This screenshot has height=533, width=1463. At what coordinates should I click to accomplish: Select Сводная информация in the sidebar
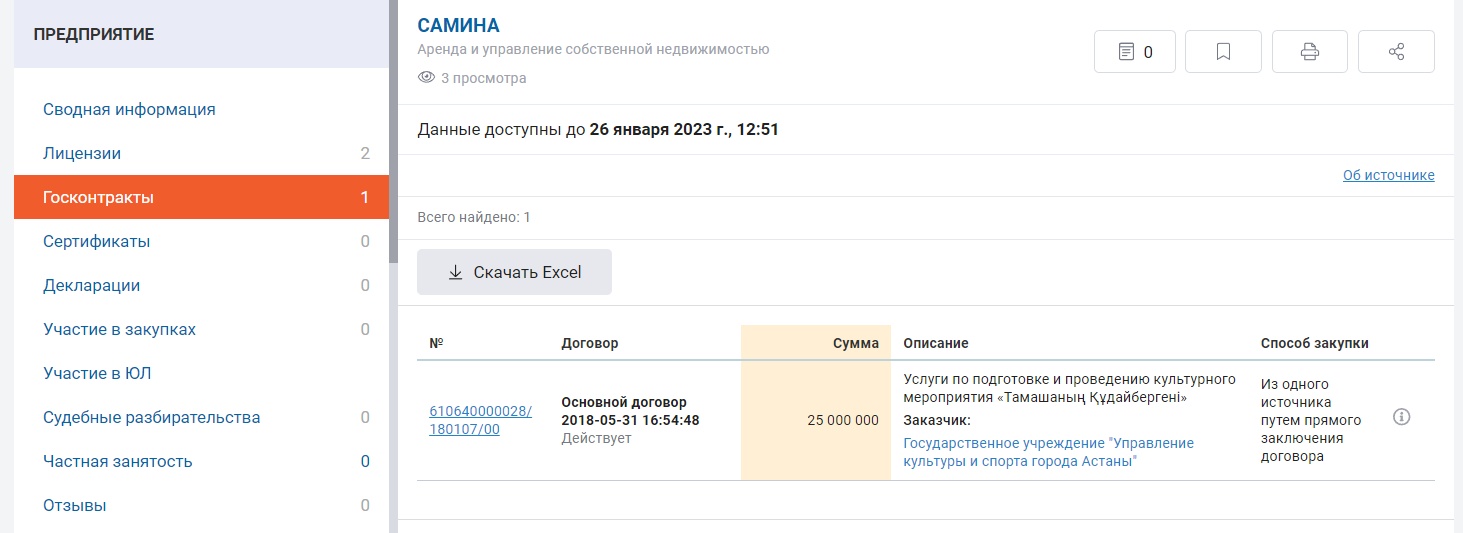pos(129,109)
